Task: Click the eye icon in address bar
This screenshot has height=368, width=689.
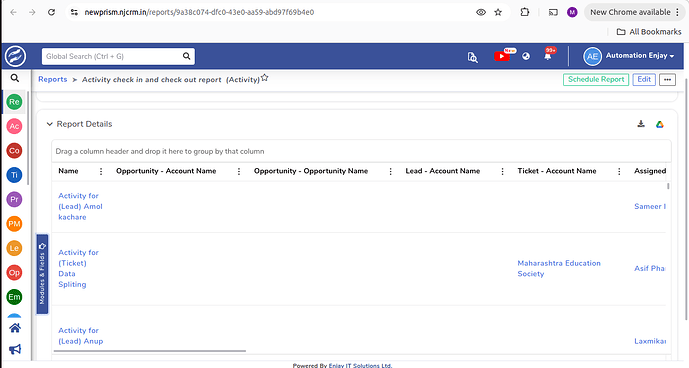Action: [481, 12]
